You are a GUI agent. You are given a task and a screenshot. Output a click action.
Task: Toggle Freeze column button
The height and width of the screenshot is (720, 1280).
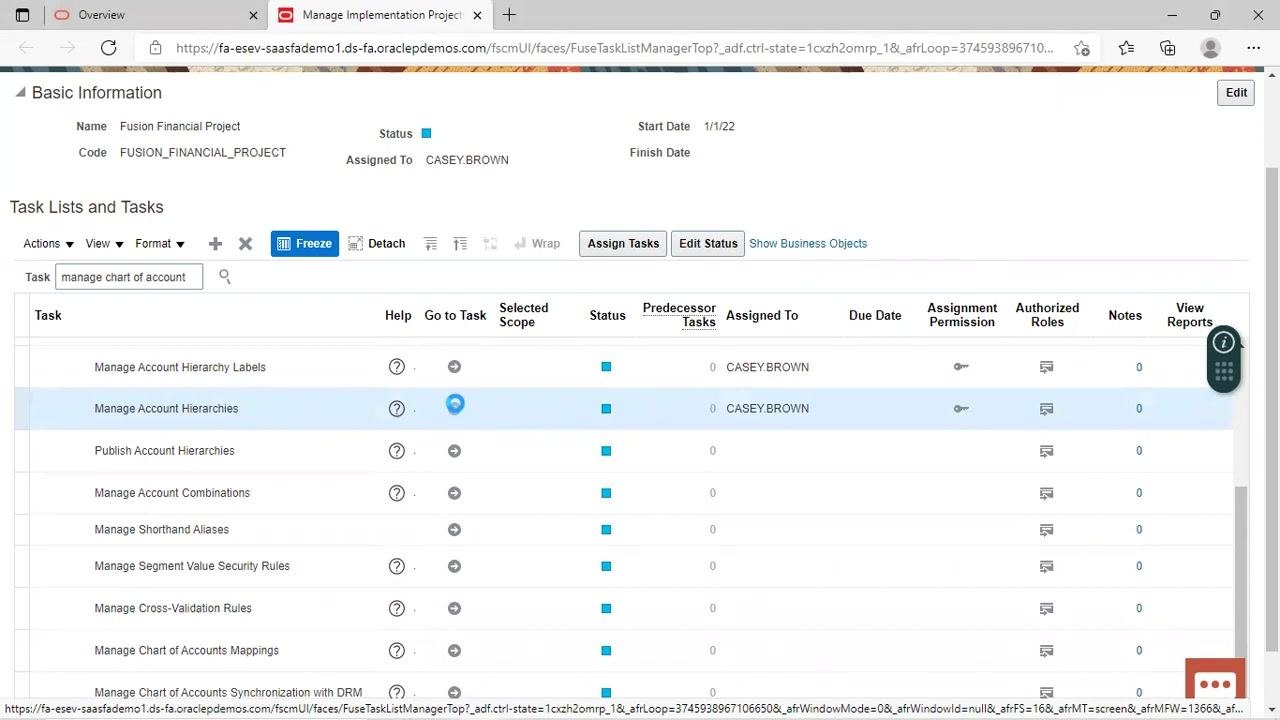pyautogui.click(x=305, y=244)
